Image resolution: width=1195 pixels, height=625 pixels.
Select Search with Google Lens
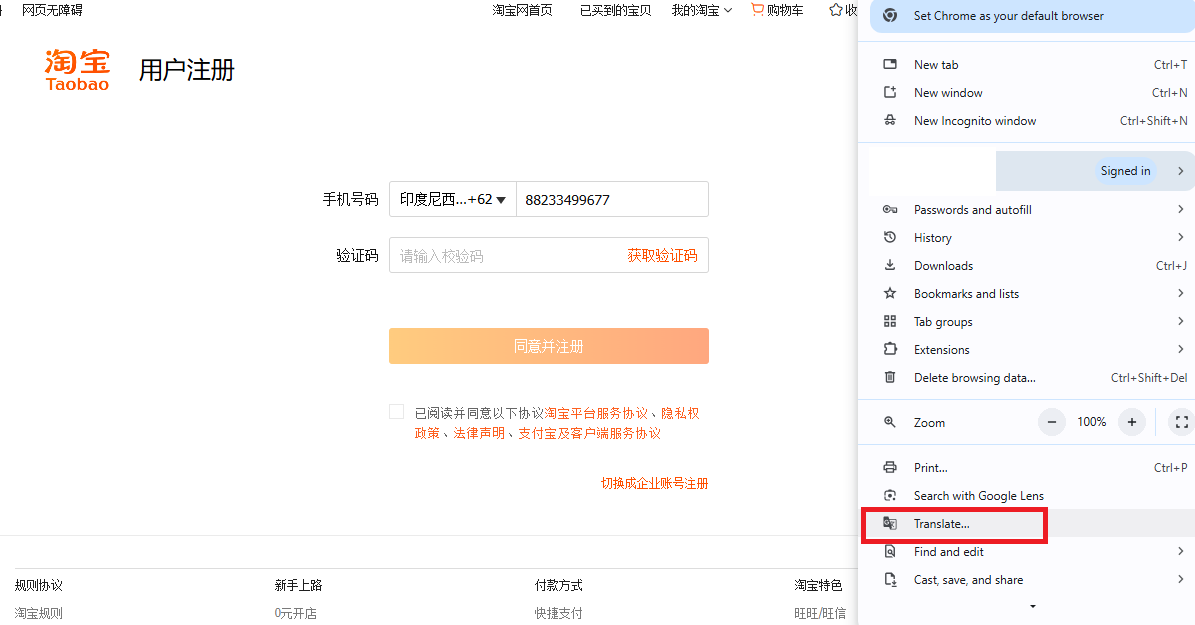coord(978,495)
